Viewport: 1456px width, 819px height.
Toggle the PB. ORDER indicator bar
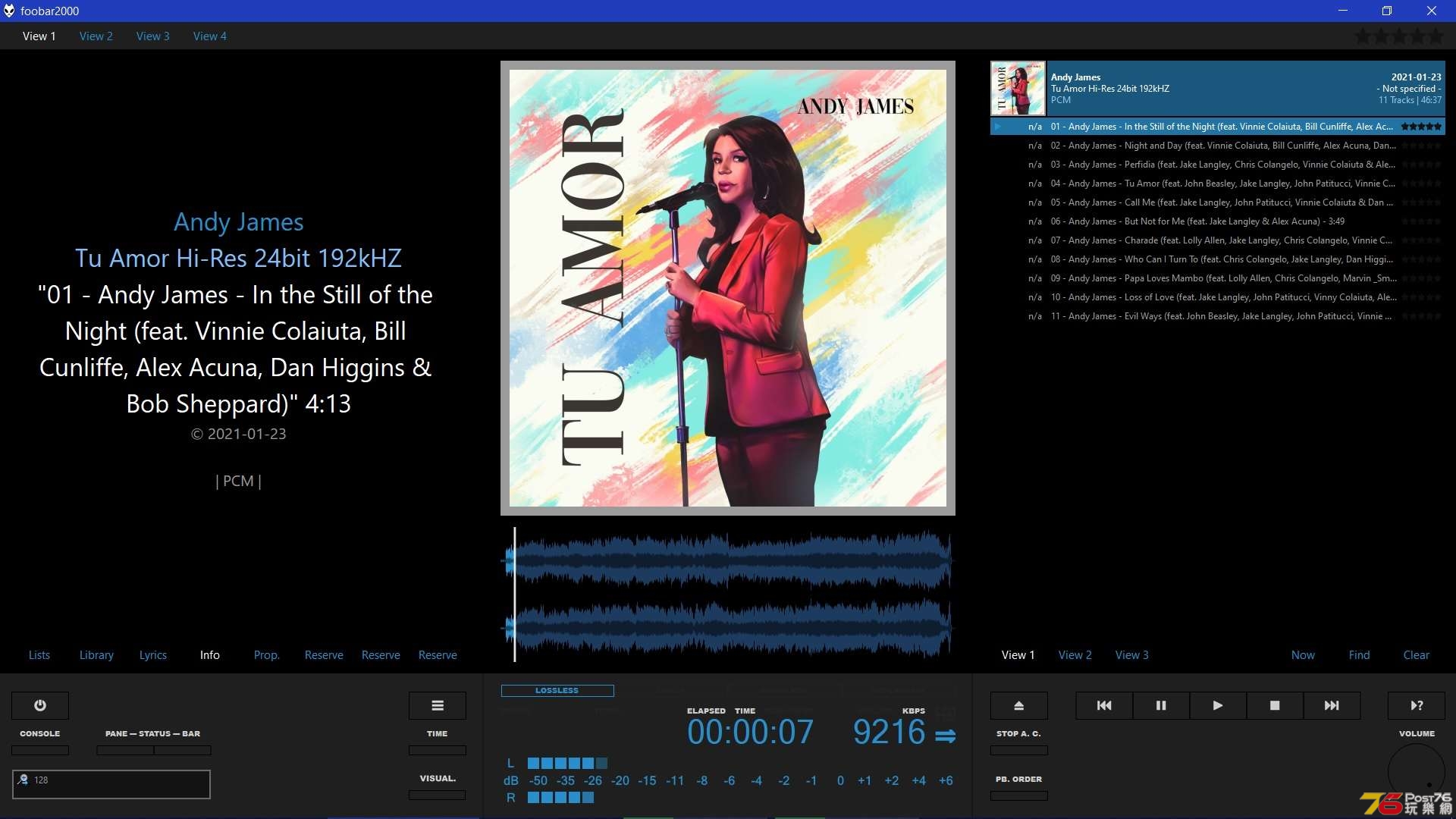pyautogui.click(x=1019, y=795)
